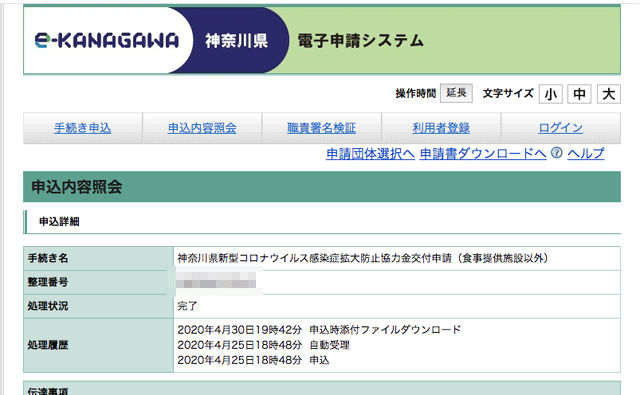Image resolution: width=640 pixels, height=395 pixels.
Task: Set font size to medium (中)
Action: coord(579,94)
